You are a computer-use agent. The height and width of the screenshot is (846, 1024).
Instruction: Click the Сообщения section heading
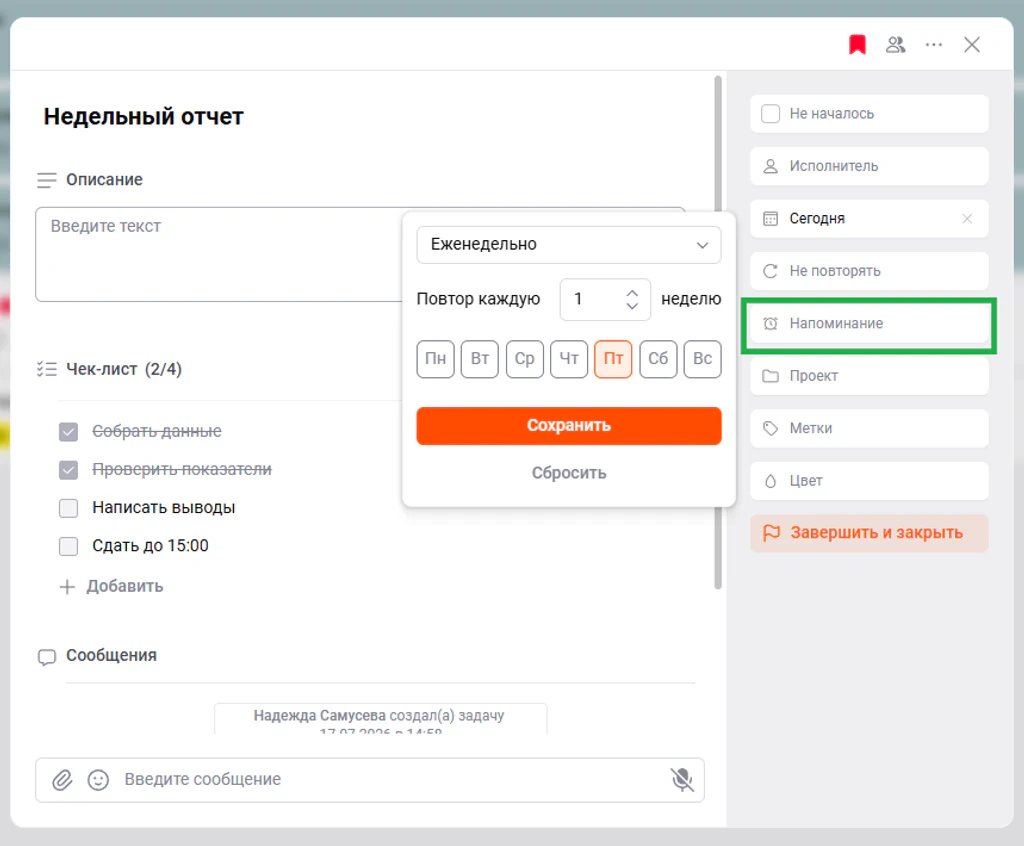point(111,656)
